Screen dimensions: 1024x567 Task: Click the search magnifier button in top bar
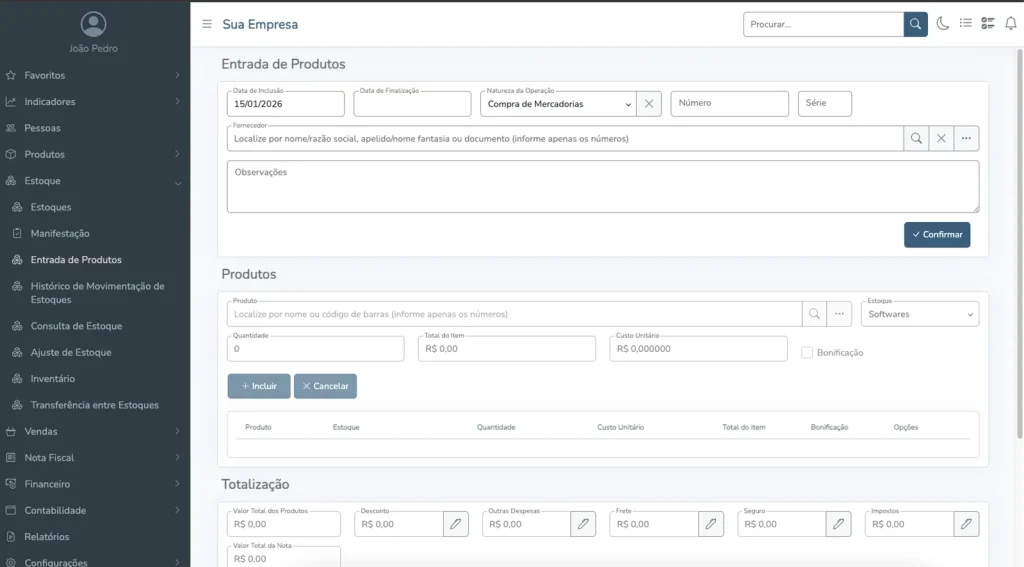pyautogui.click(x=915, y=24)
